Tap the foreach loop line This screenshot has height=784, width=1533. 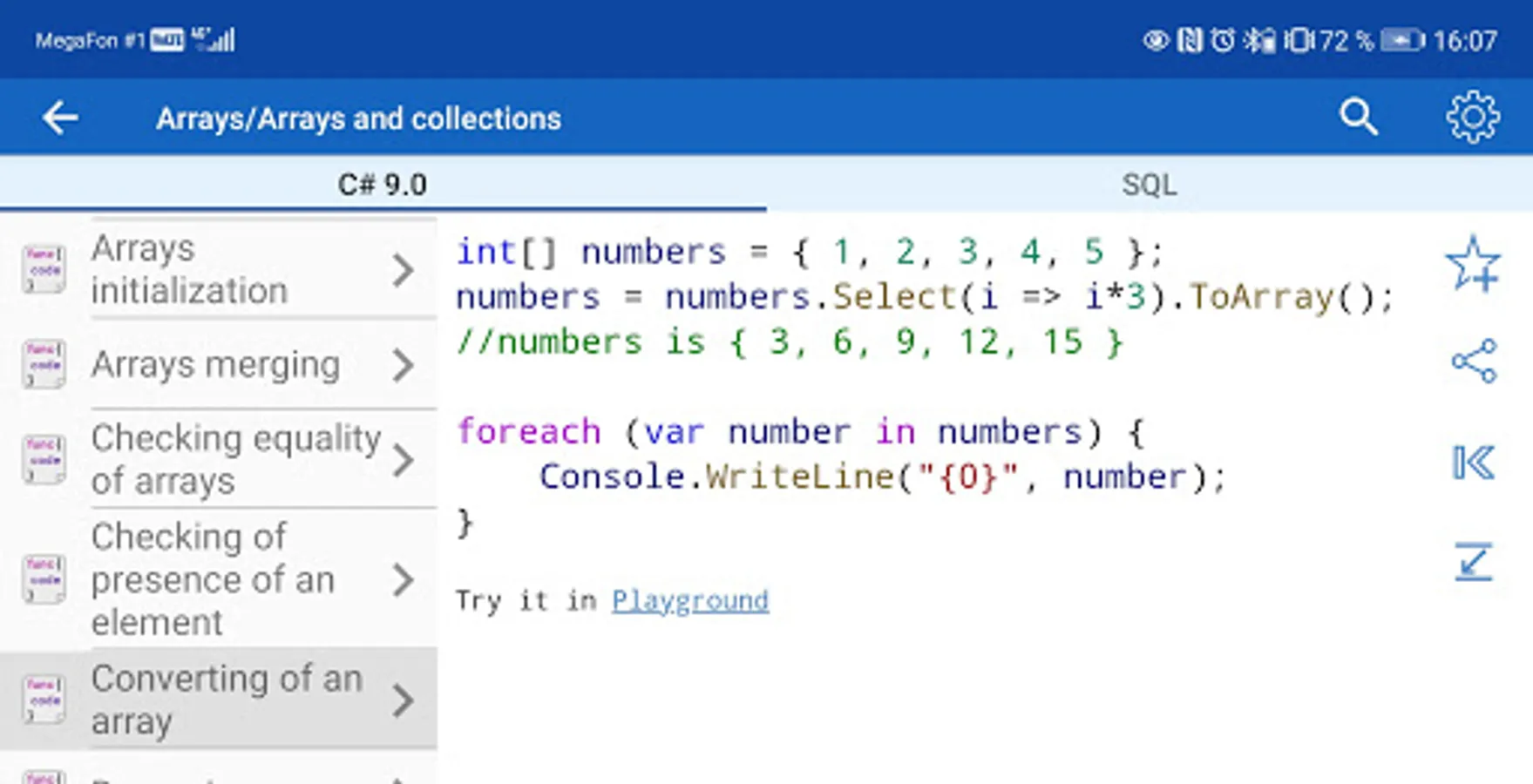click(800, 432)
